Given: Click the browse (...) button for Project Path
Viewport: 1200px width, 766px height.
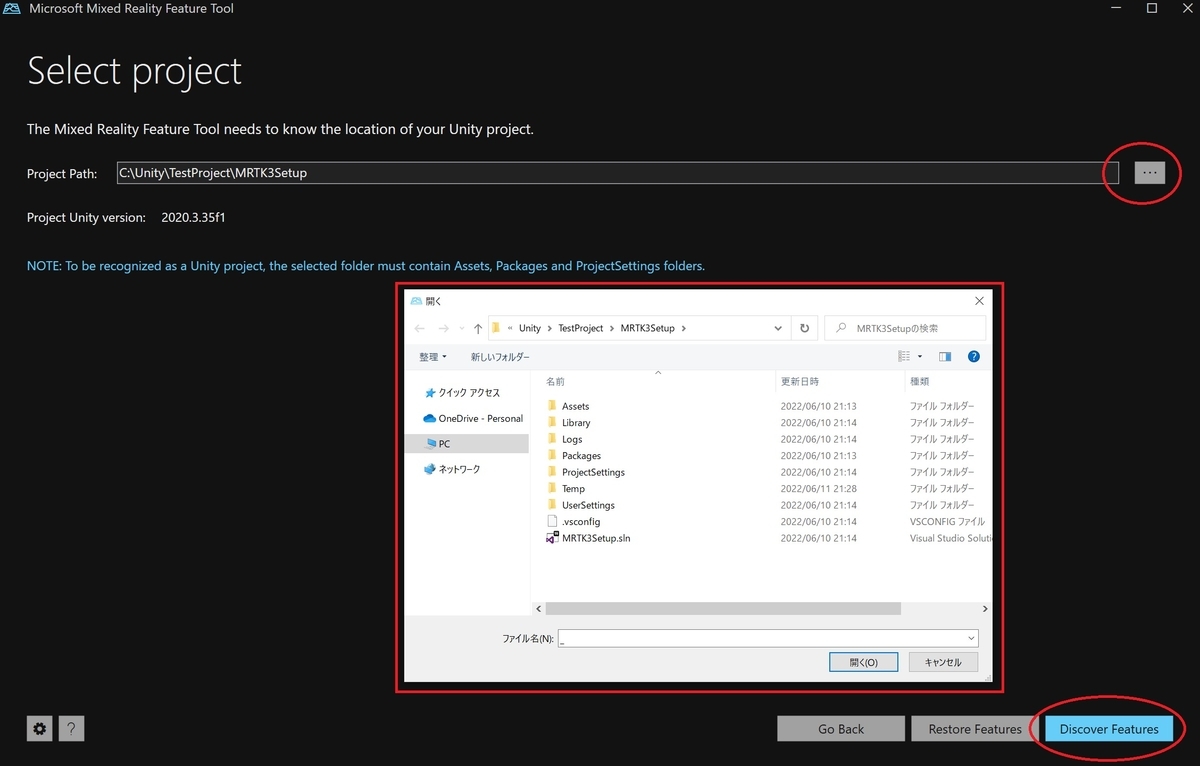Looking at the screenshot, I should click(1150, 173).
